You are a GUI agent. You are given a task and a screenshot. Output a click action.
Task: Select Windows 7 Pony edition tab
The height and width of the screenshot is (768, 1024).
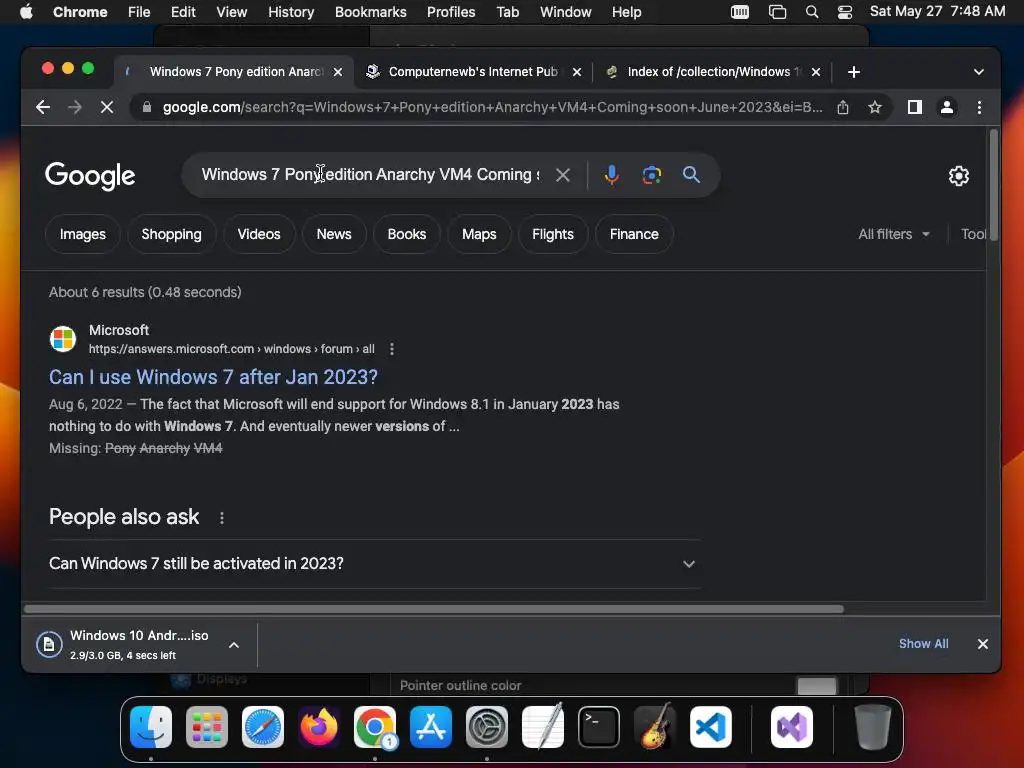[235, 72]
